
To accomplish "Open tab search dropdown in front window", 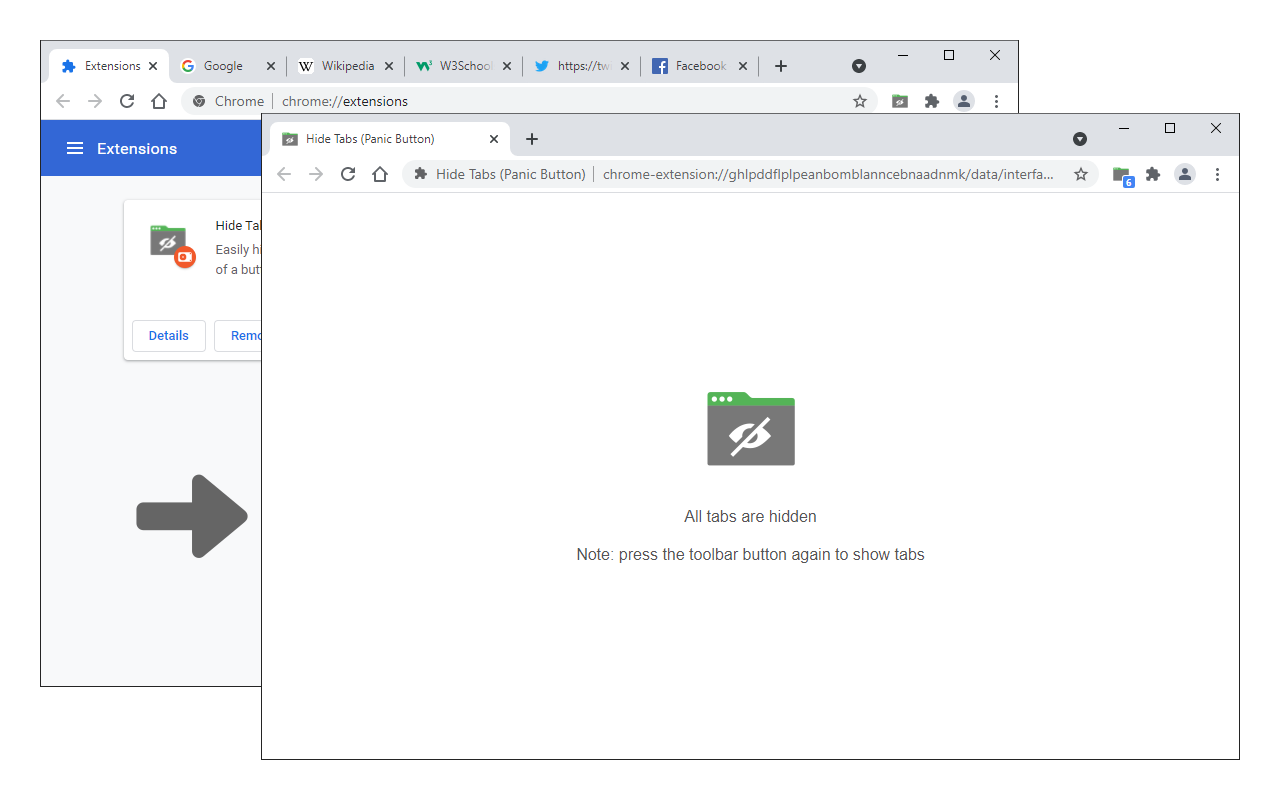I will (1080, 139).
